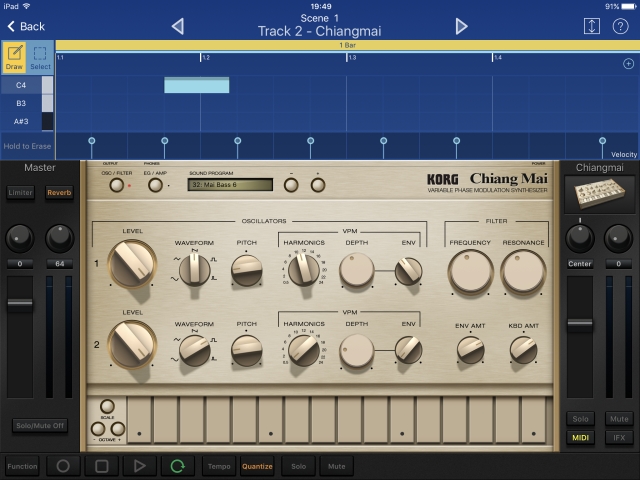Image resolution: width=640 pixels, height=480 pixels.
Task: Start playback with the Play button
Action: 139,466
